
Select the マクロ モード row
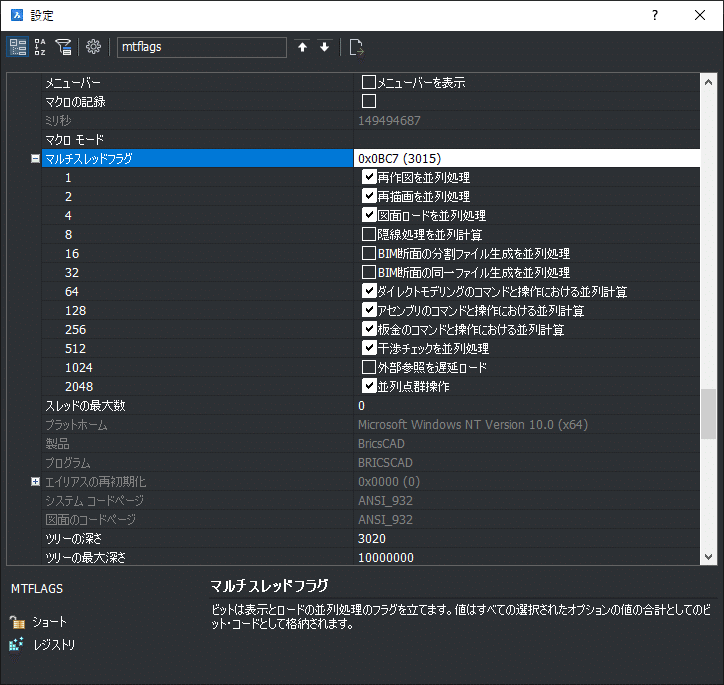tap(198, 139)
